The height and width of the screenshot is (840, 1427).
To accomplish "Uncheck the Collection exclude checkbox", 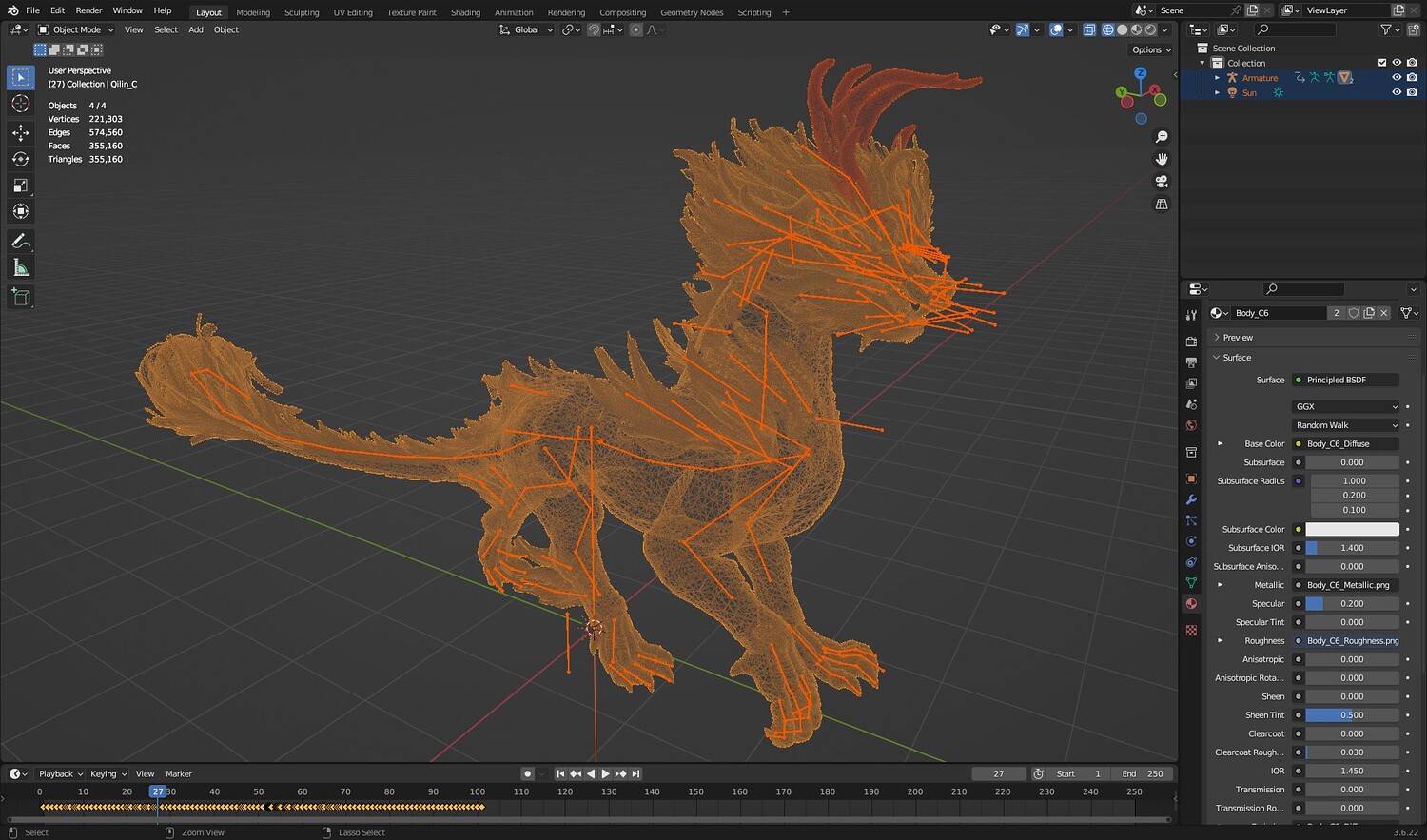I will click(1382, 63).
